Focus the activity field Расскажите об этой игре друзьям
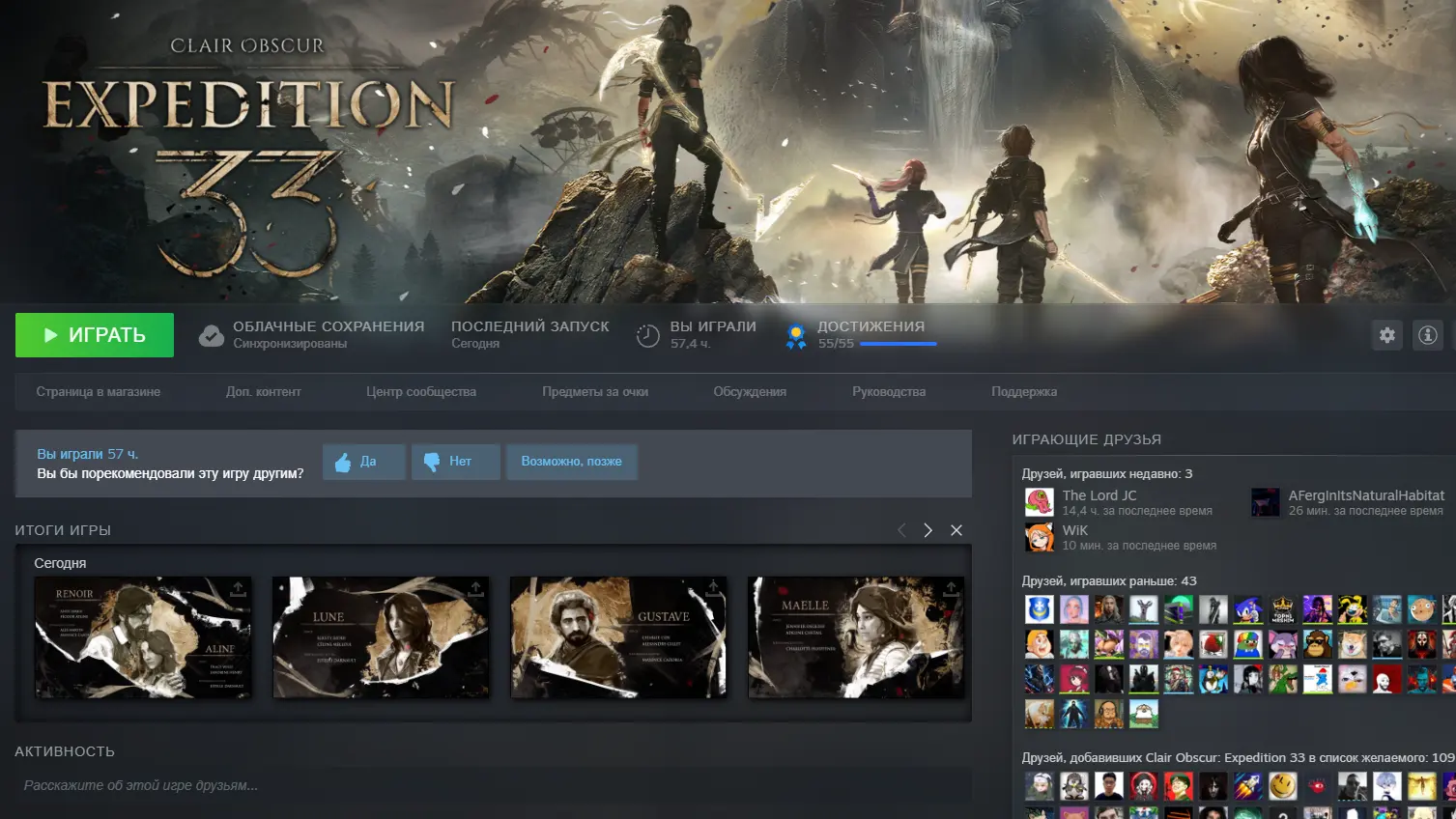 tap(493, 785)
